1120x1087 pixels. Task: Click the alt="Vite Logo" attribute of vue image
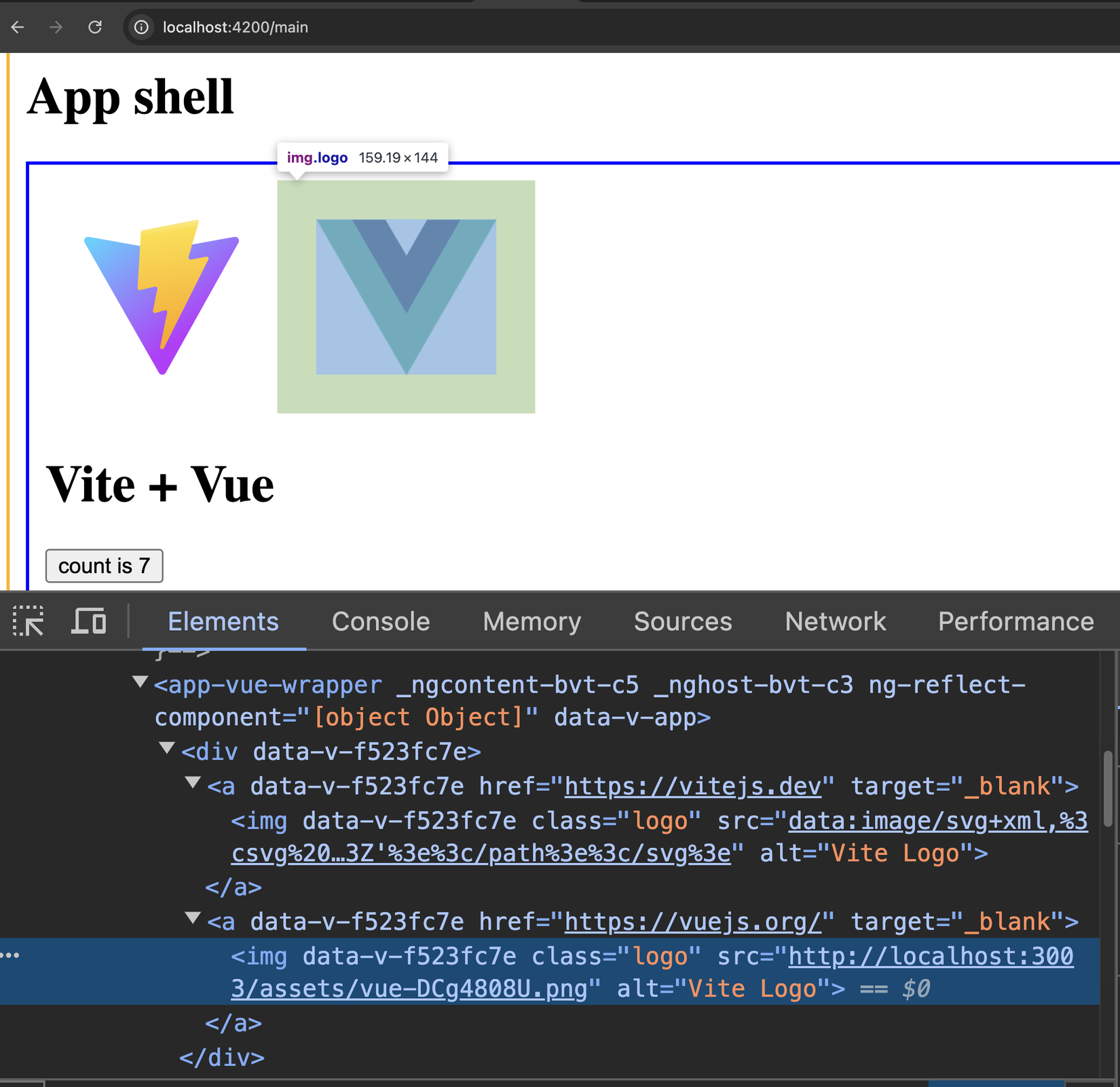[x=726, y=989]
